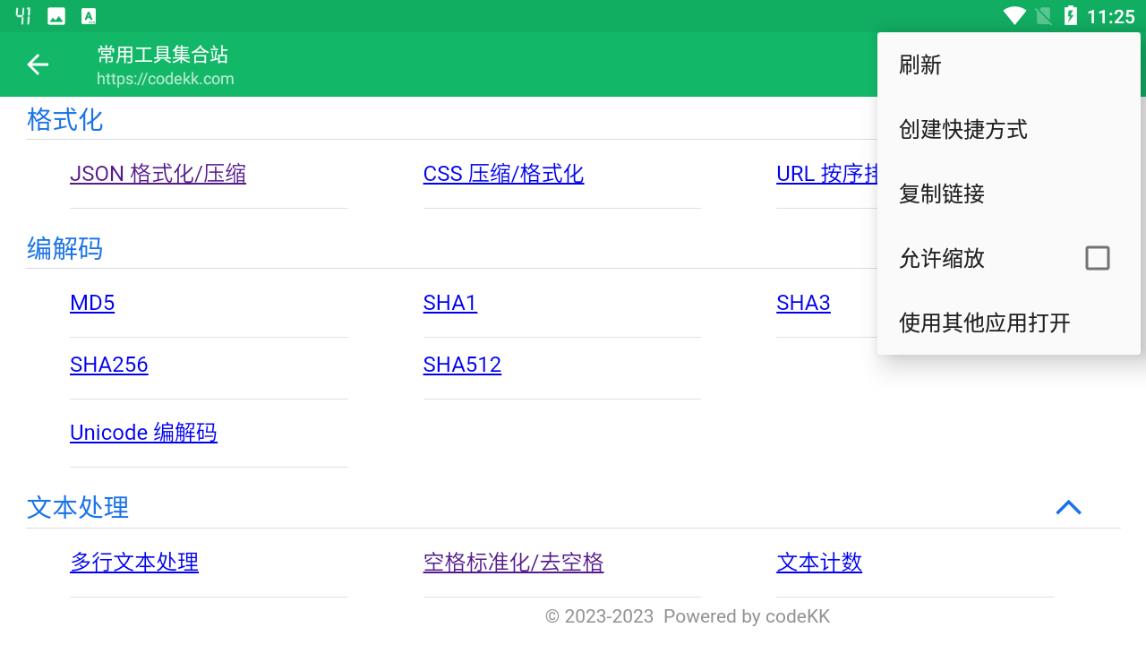Screen dimensions: 1146x645
Task: Open the CSS 压缩/格式化 tool
Action: (x=504, y=173)
